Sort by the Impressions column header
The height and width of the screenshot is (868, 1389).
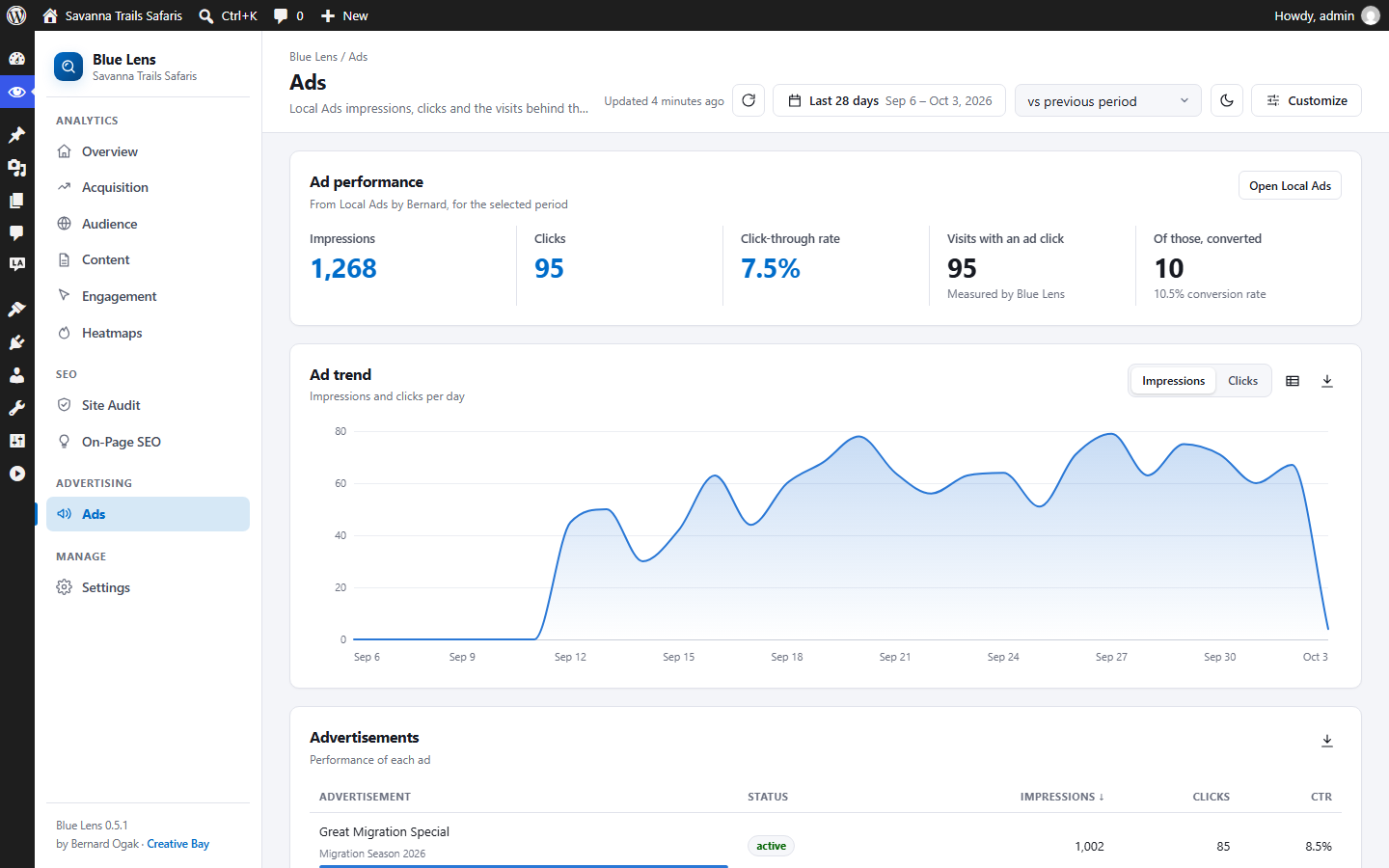pyautogui.click(x=1062, y=797)
